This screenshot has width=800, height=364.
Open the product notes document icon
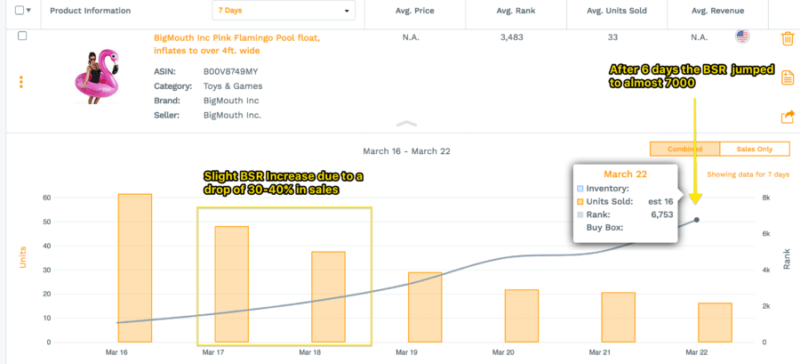[x=788, y=78]
